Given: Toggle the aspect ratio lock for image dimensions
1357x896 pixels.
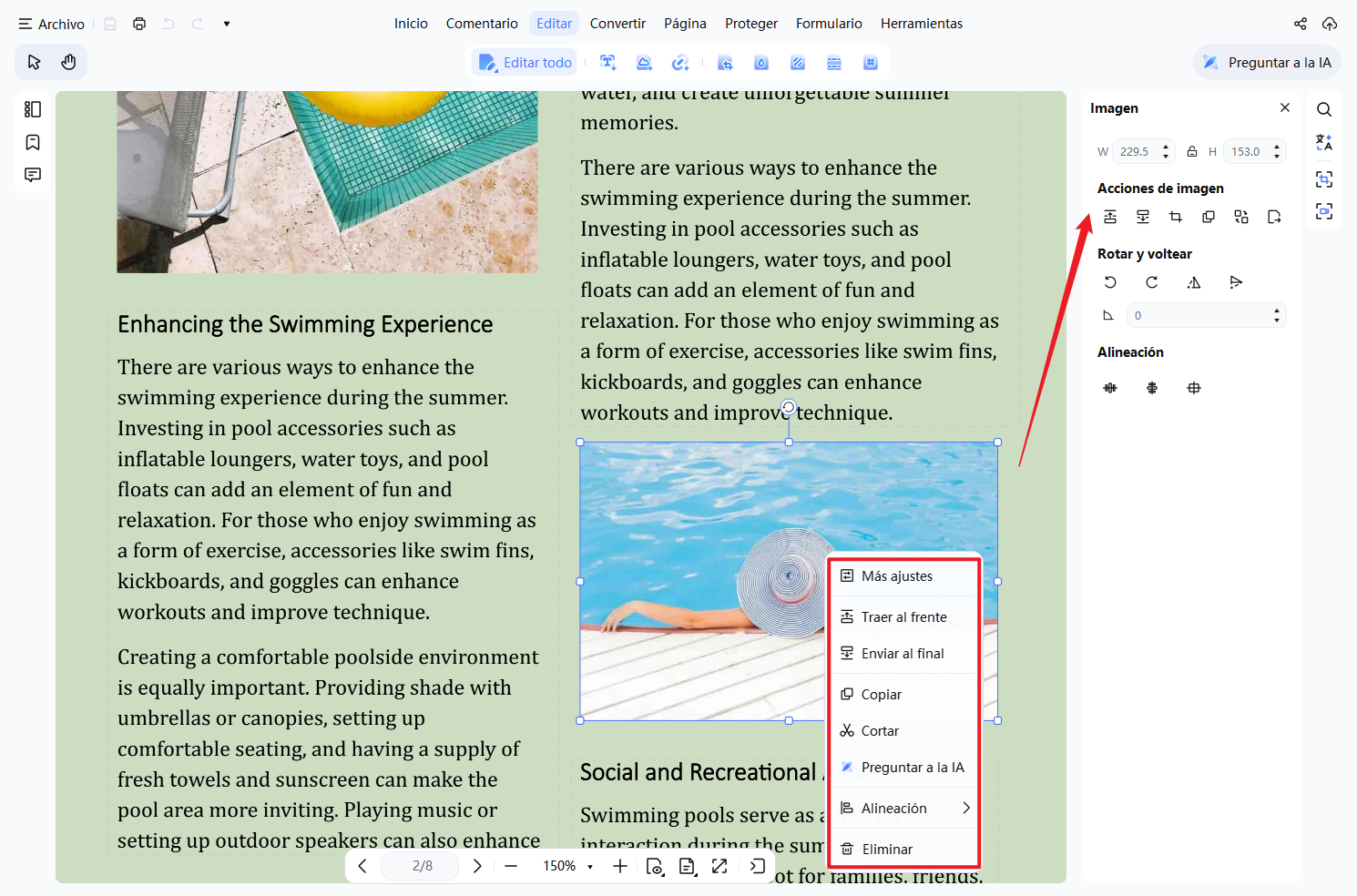Looking at the screenshot, I should [1192, 150].
